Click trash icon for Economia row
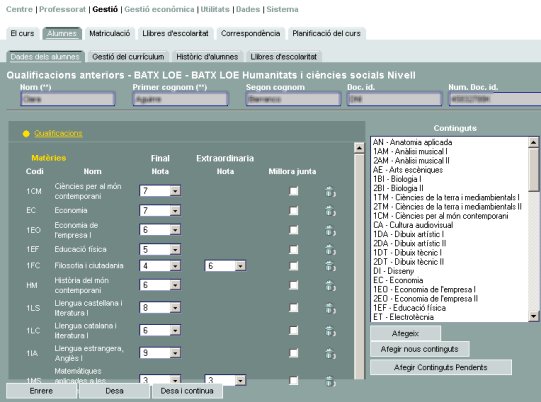This screenshot has height=402, width=541. click(330, 211)
